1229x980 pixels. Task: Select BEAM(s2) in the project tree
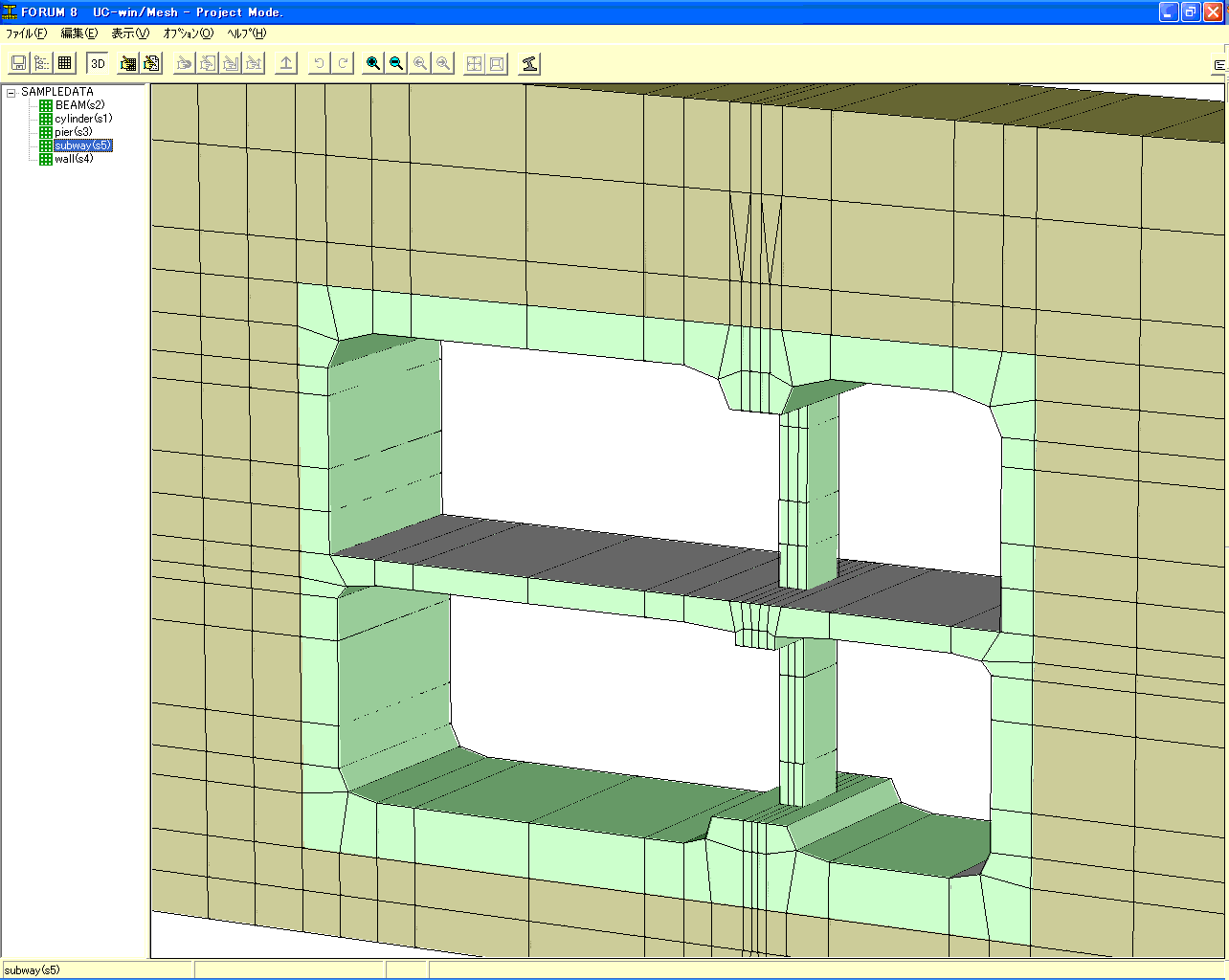pyautogui.click(x=79, y=105)
